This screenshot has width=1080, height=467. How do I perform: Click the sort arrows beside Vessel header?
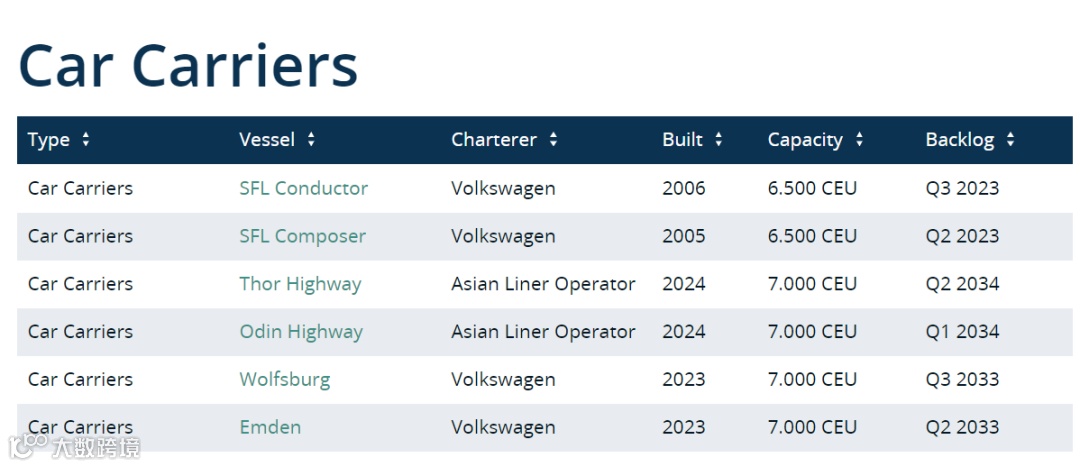point(311,140)
